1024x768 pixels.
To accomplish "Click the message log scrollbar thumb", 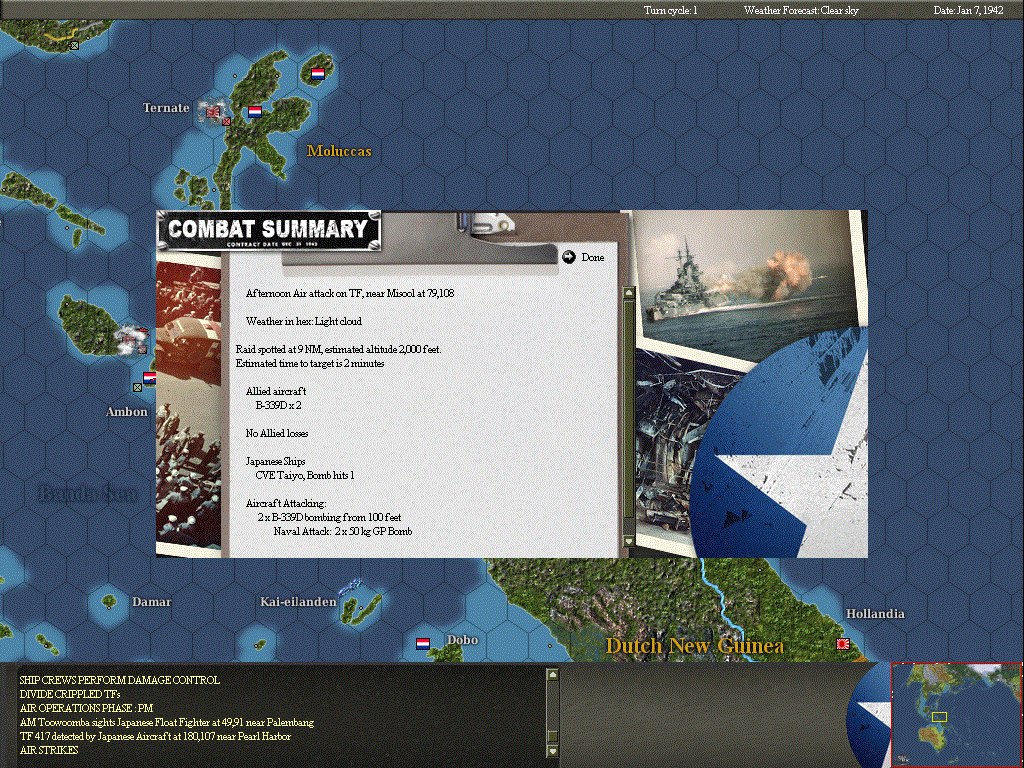I will pyautogui.click(x=552, y=736).
